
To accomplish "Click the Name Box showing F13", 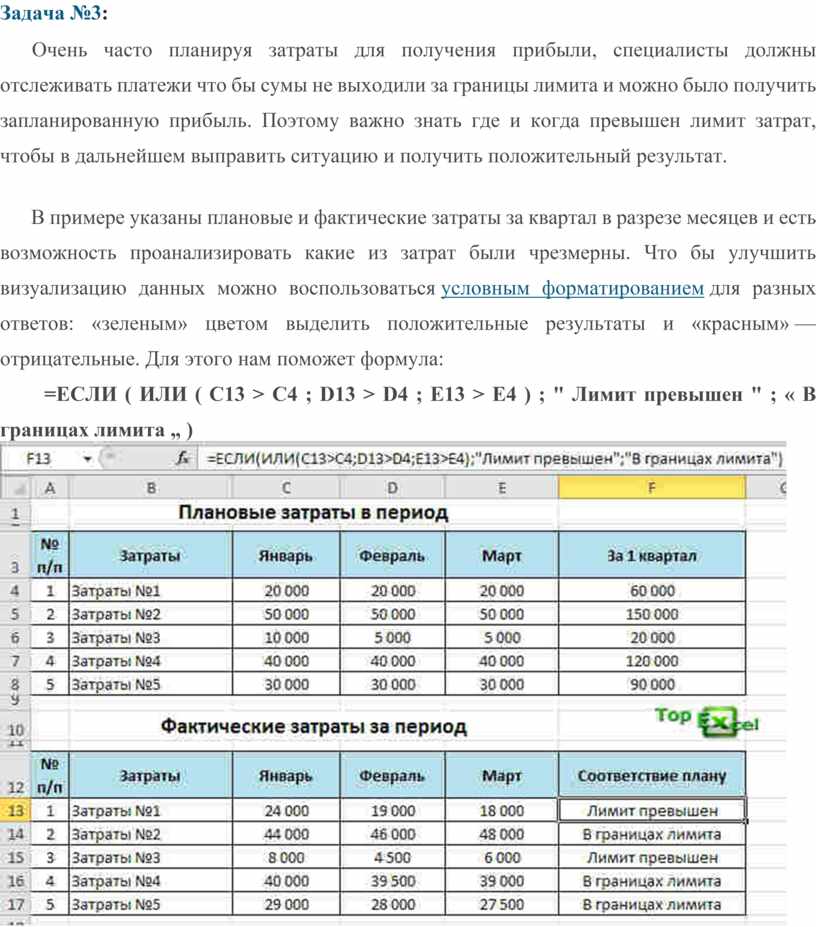I will click(40, 459).
